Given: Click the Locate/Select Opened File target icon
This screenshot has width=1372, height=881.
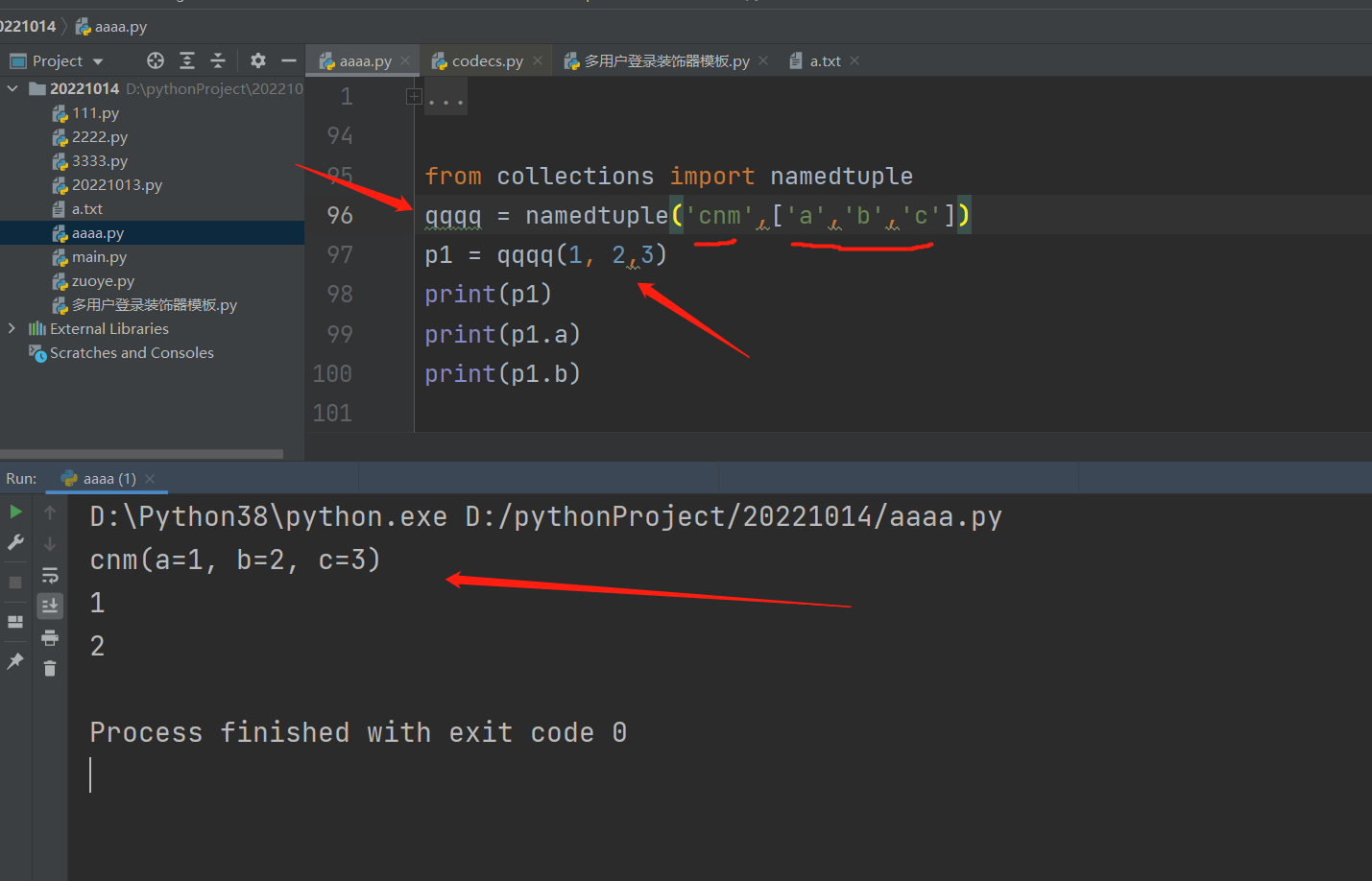Looking at the screenshot, I should tap(156, 60).
